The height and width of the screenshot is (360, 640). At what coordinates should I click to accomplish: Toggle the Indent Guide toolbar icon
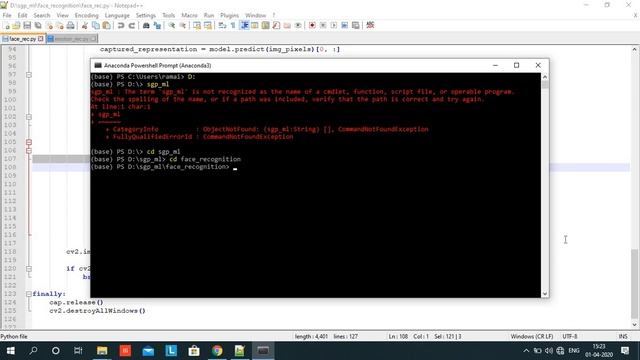tap(244, 25)
